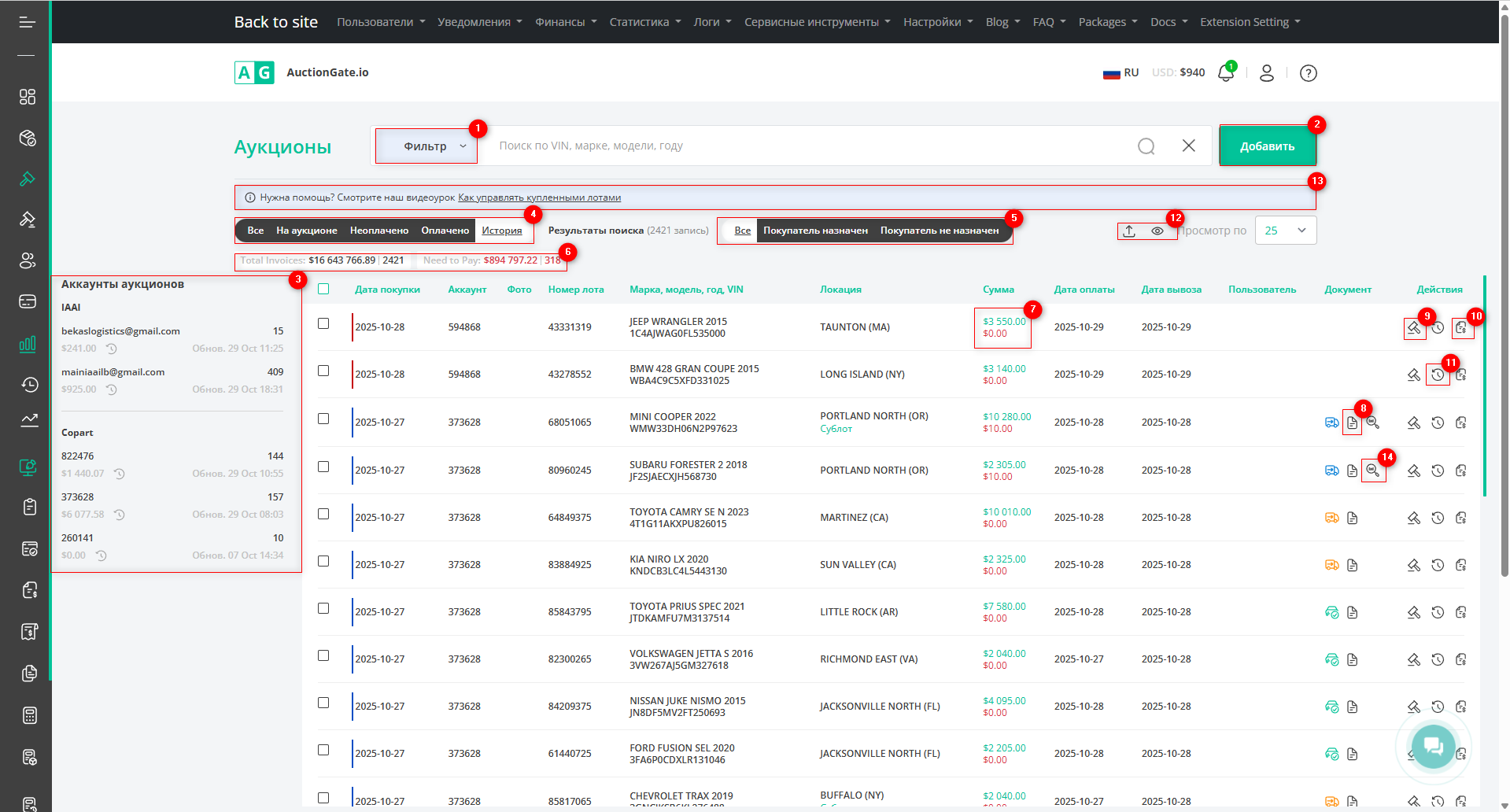
Task: Click hammer icon for Jeep Wrangler row
Action: click(x=1413, y=328)
